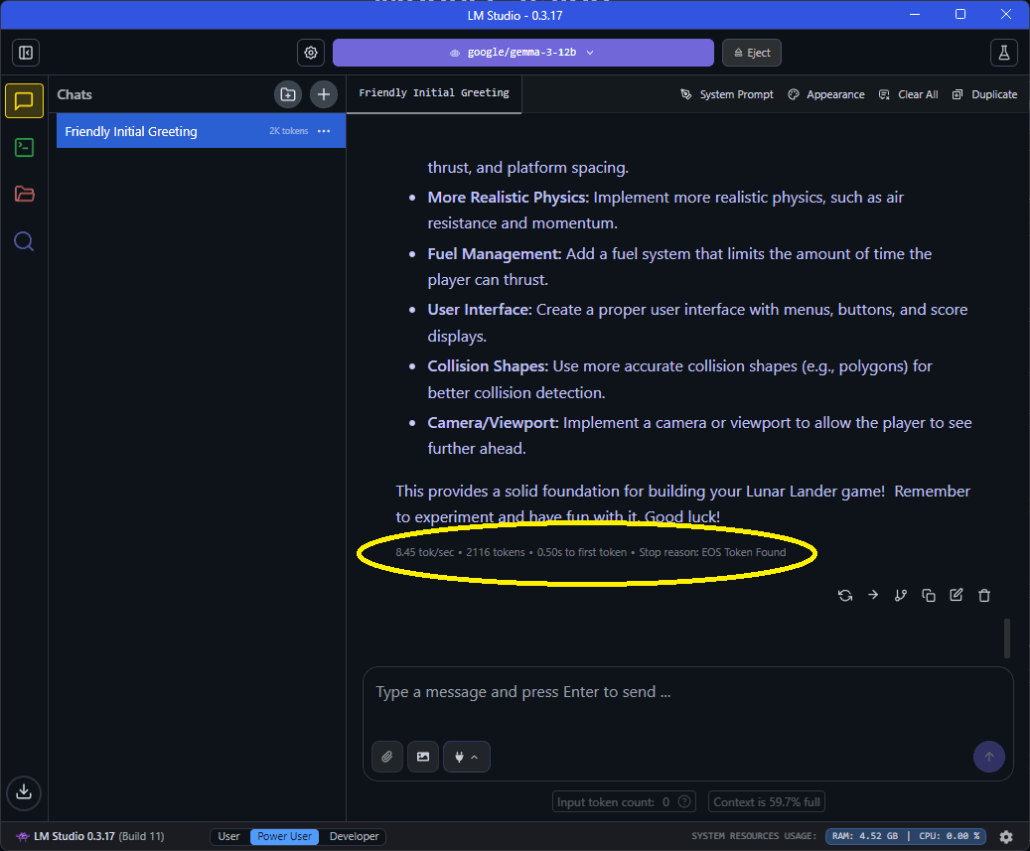Open options menu for Friendly Initial Greeting chat
This screenshot has width=1030, height=851.
click(324, 131)
